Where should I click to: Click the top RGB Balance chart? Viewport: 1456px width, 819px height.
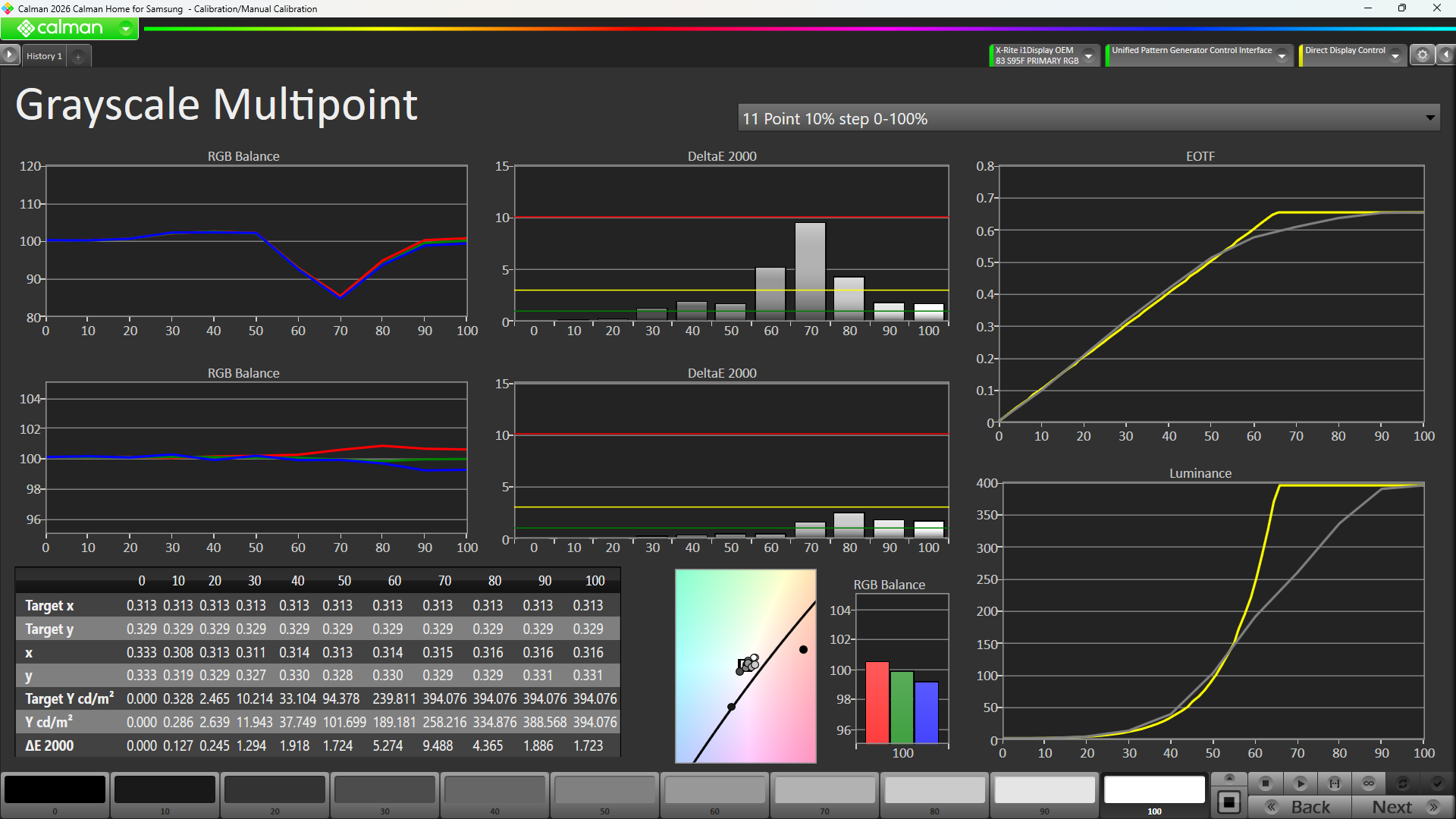point(256,241)
